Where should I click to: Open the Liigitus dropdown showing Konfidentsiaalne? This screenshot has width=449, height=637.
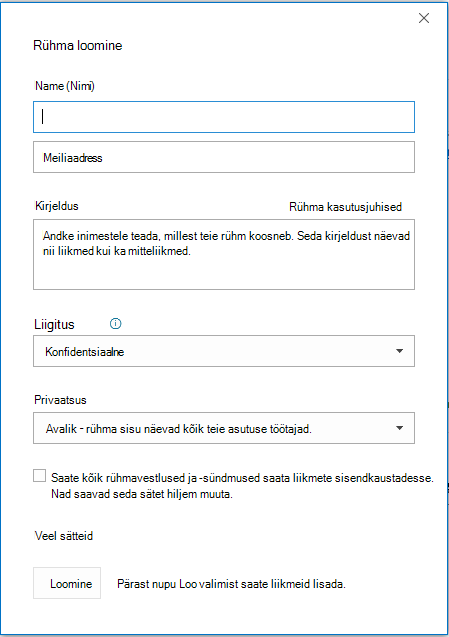(224, 351)
